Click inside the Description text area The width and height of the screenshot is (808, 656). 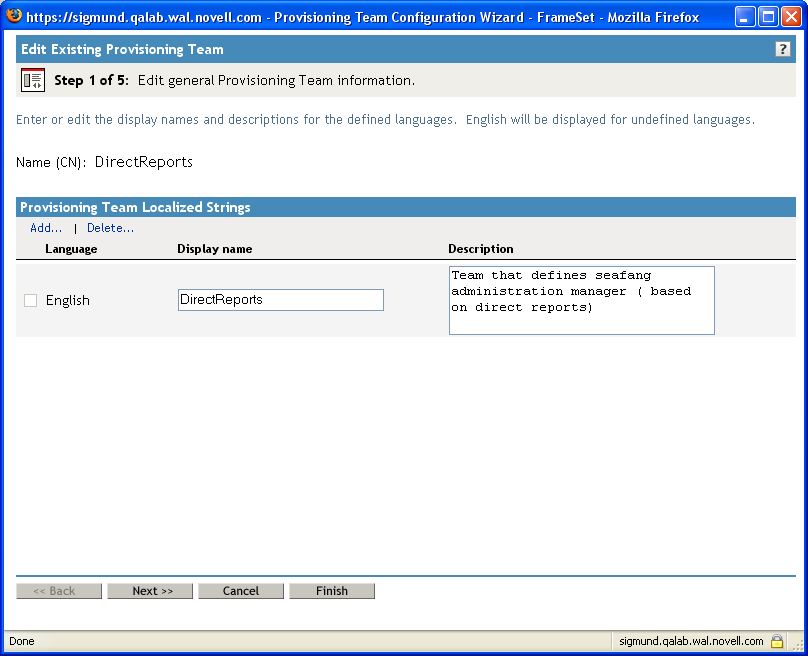pos(582,300)
